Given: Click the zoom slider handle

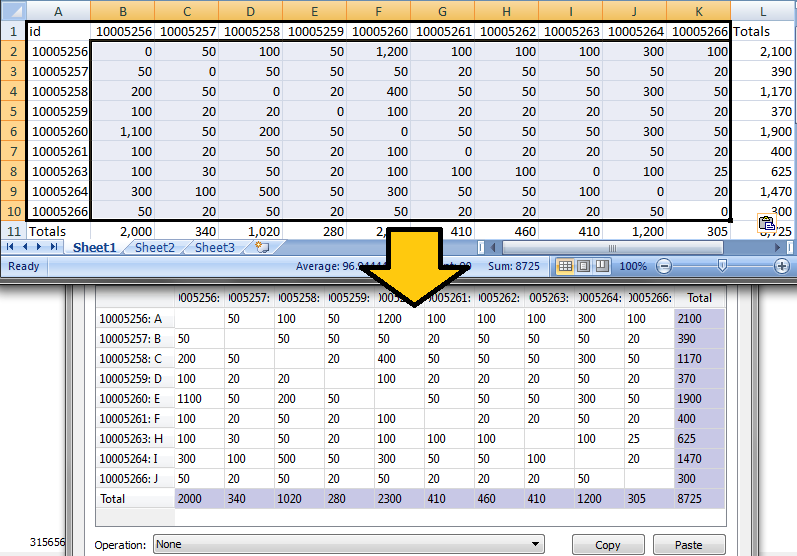Looking at the screenshot, I should coord(722,265).
